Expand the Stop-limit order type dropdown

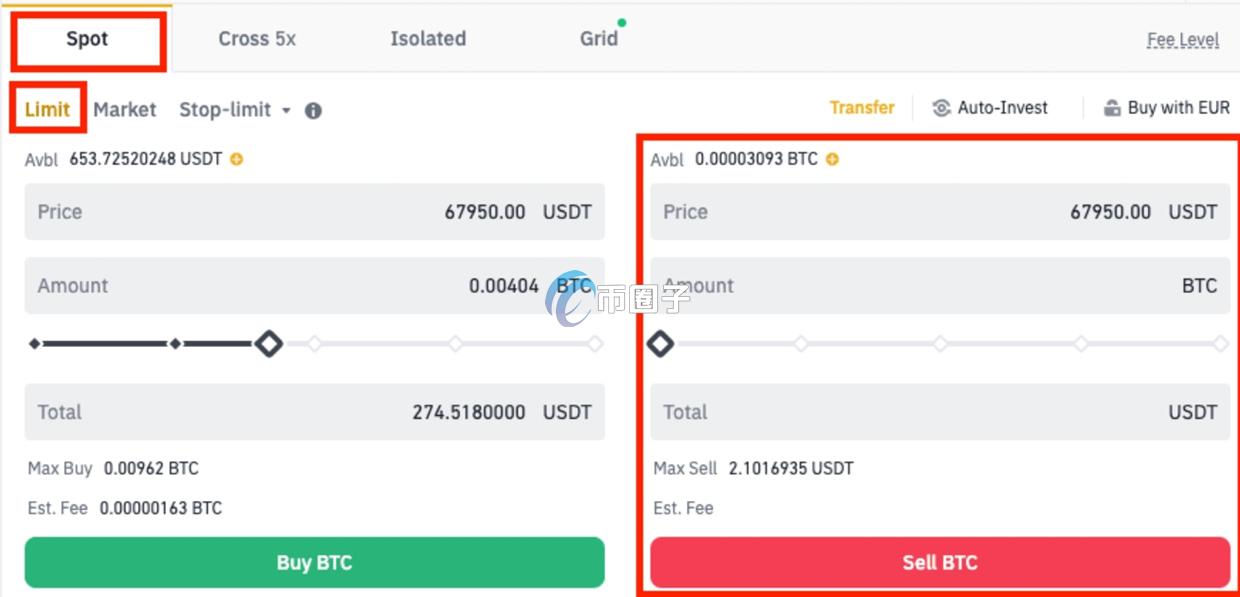coord(286,110)
